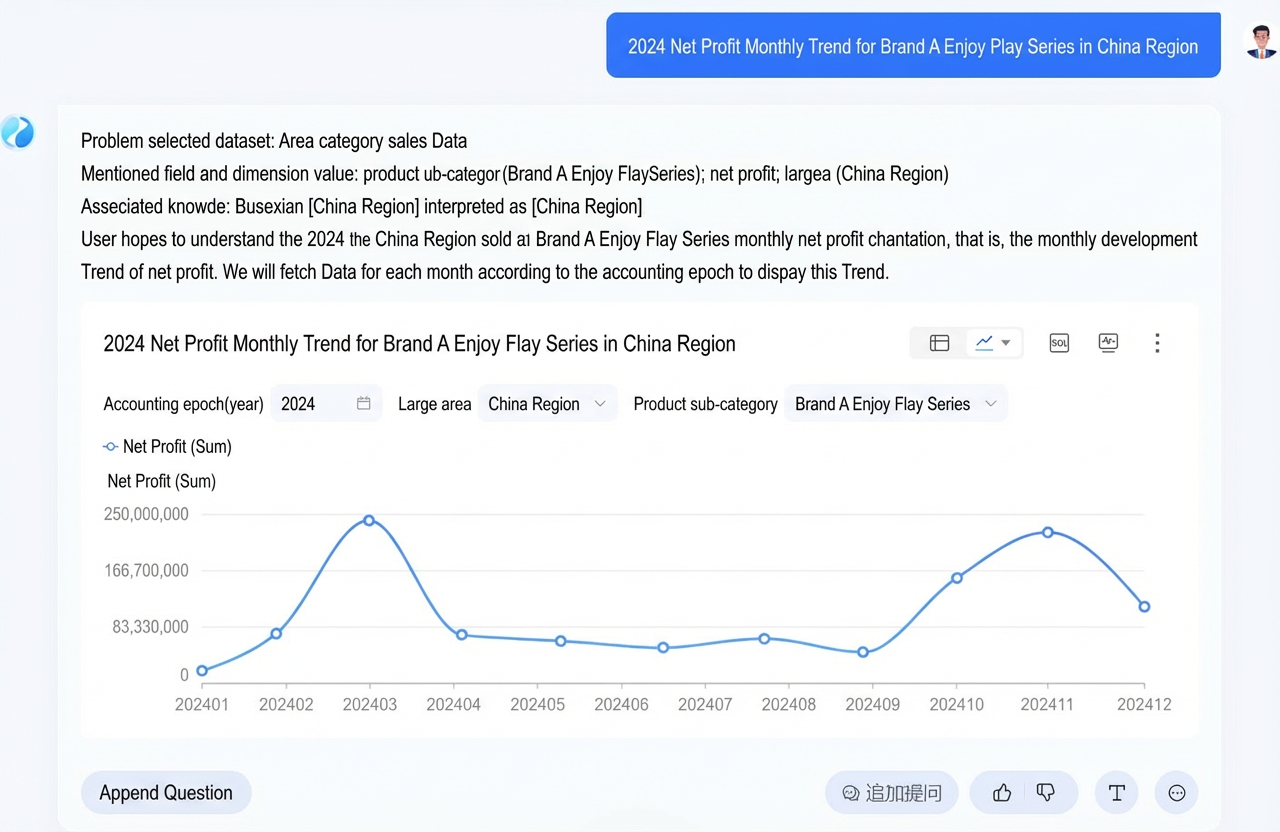The image size is (1280, 832).
Task: Click the 追加提问 button
Action: pos(892,793)
